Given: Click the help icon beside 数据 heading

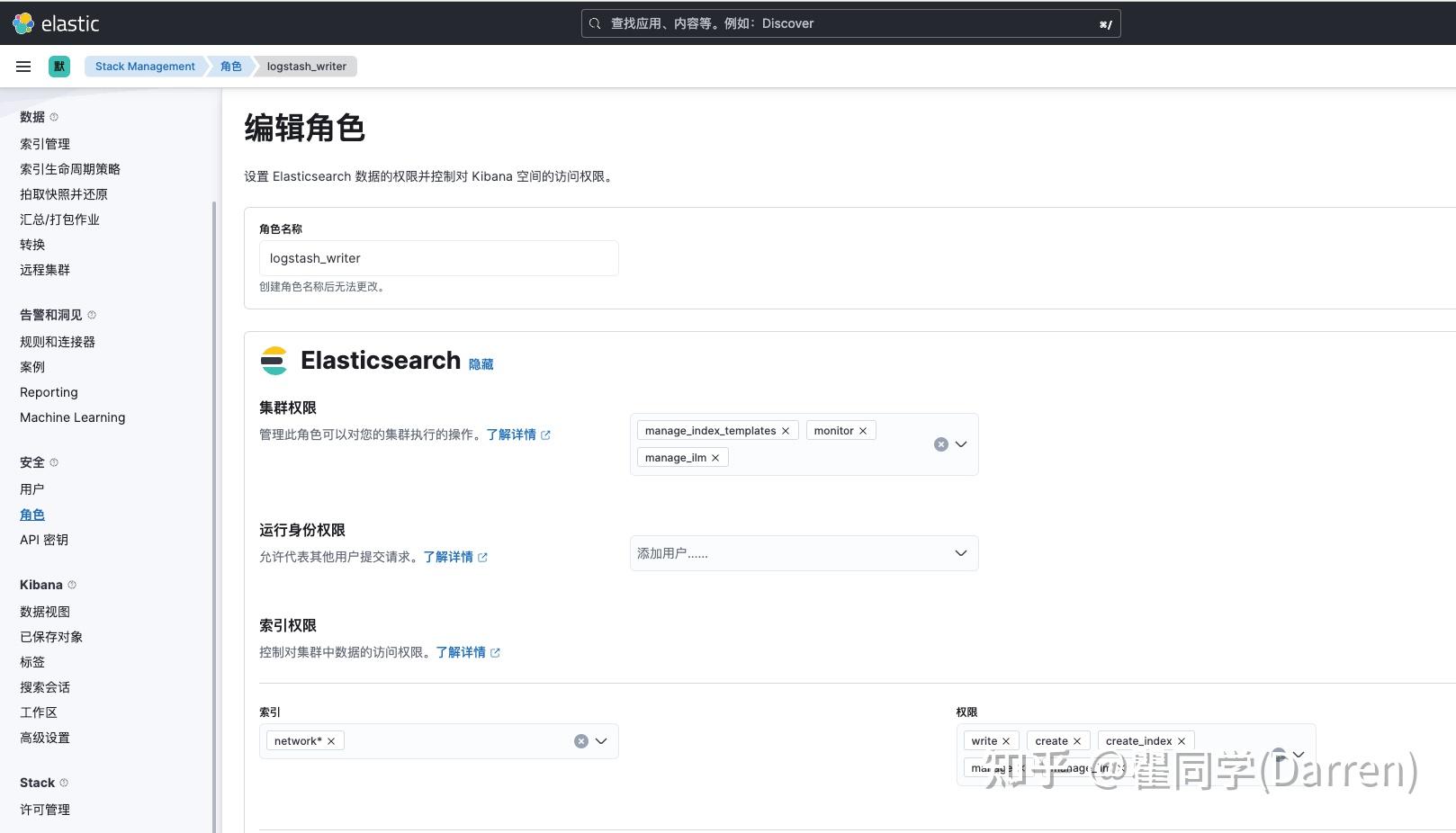Looking at the screenshot, I should tap(54, 116).
